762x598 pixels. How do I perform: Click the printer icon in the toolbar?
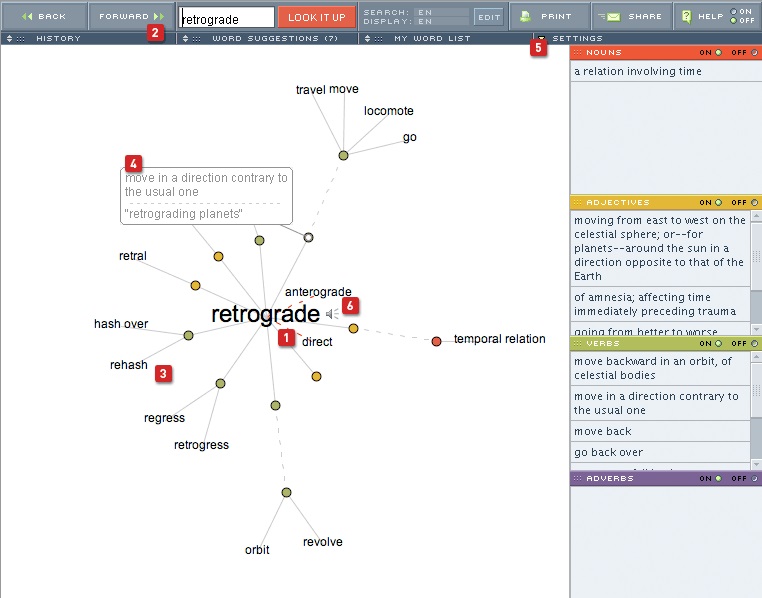pos(525,16)
